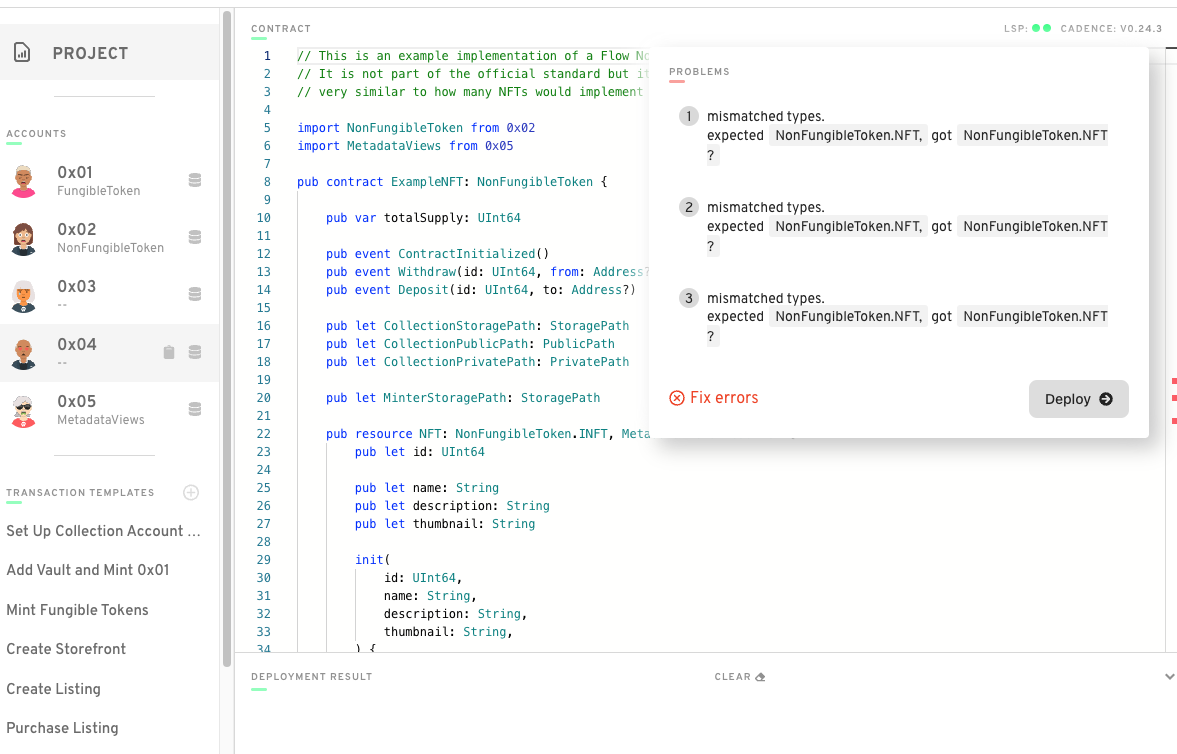Open the Set Up Collection Account template
Screen dimensions: 1177x754
click(x=103, y=531)
